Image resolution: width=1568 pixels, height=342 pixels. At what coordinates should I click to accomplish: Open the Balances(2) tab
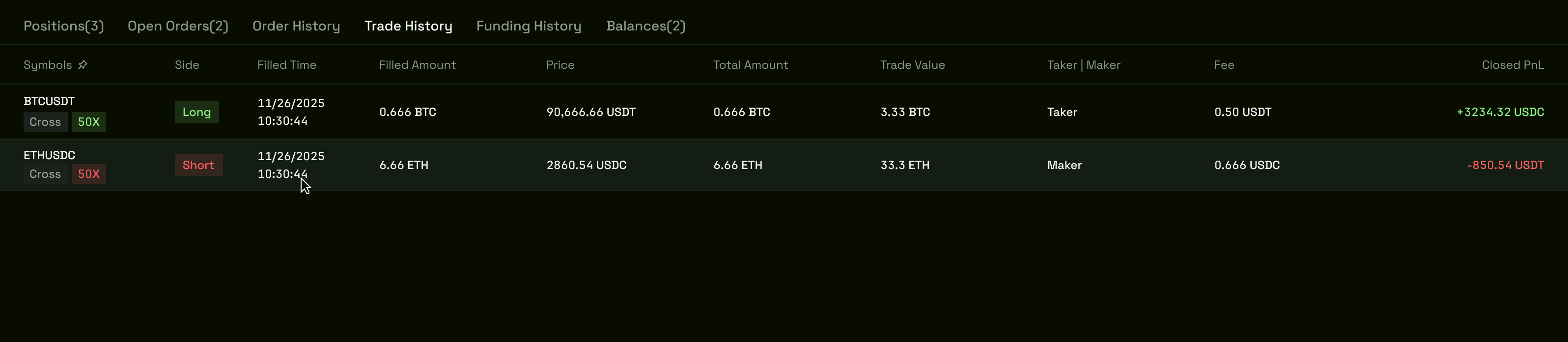(645, 26)
